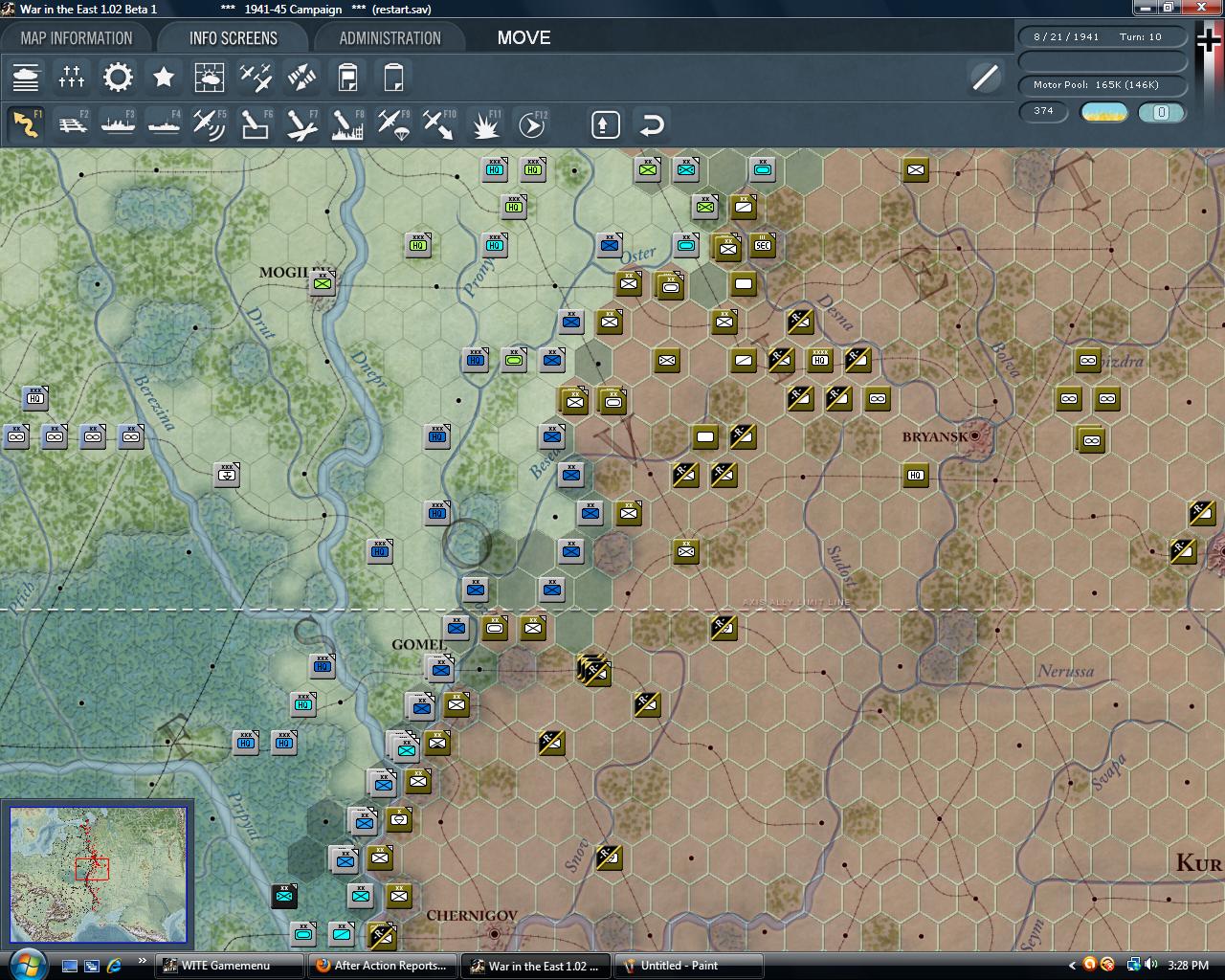The image size is (1225, 980).
Task: Click the satellite-like arrows icon in info row
Action: 301,78
